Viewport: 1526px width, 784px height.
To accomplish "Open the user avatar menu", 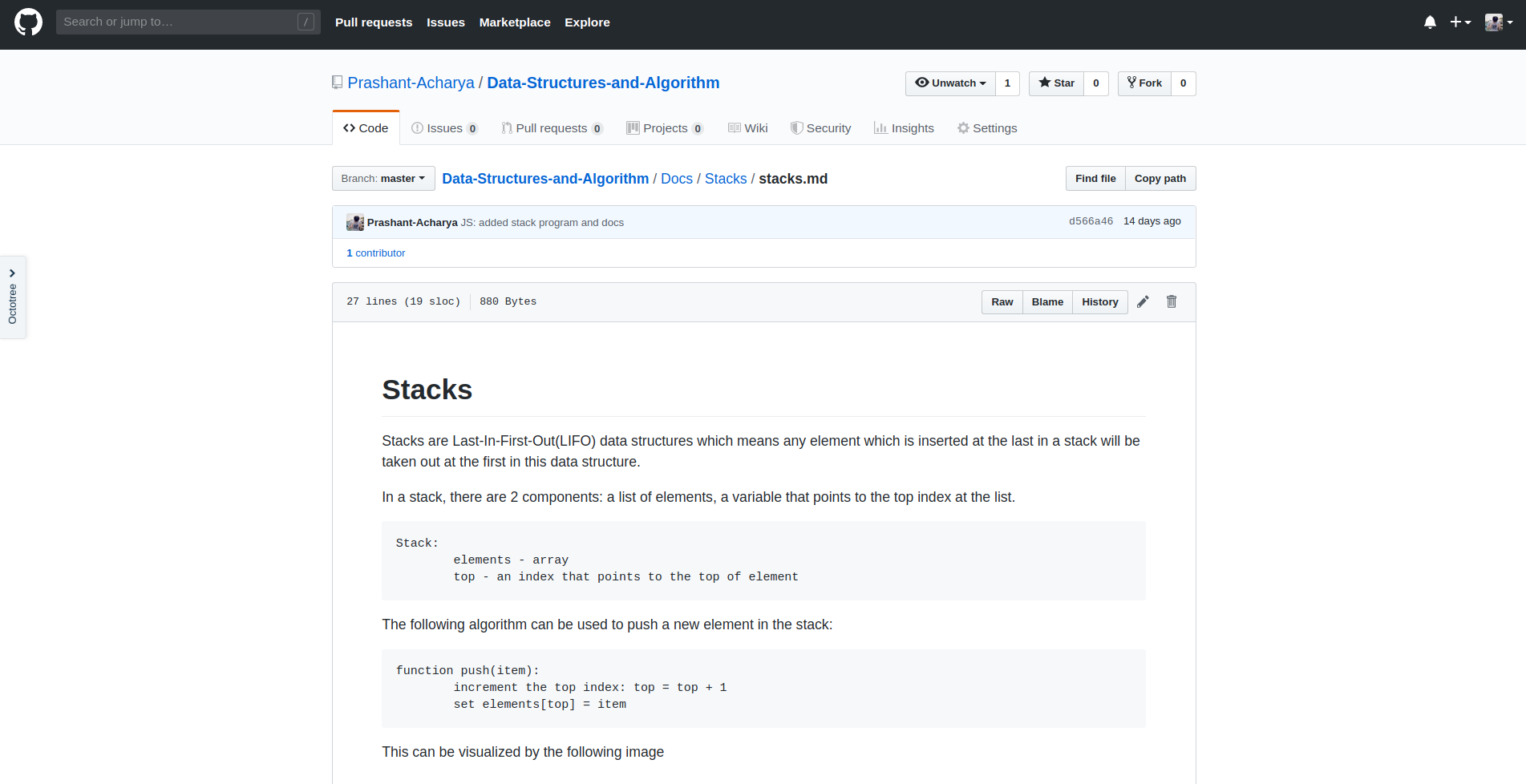I will pos(1499,22).
